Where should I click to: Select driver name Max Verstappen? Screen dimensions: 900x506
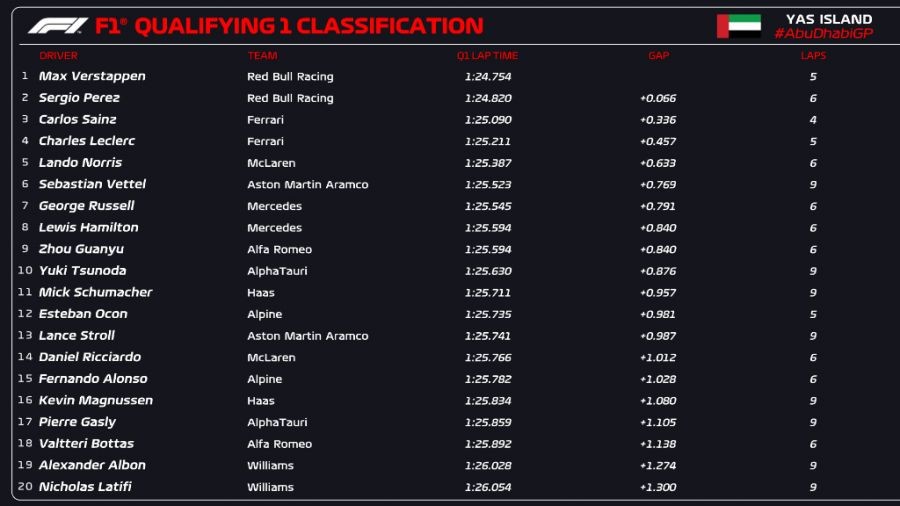[92, 76]
